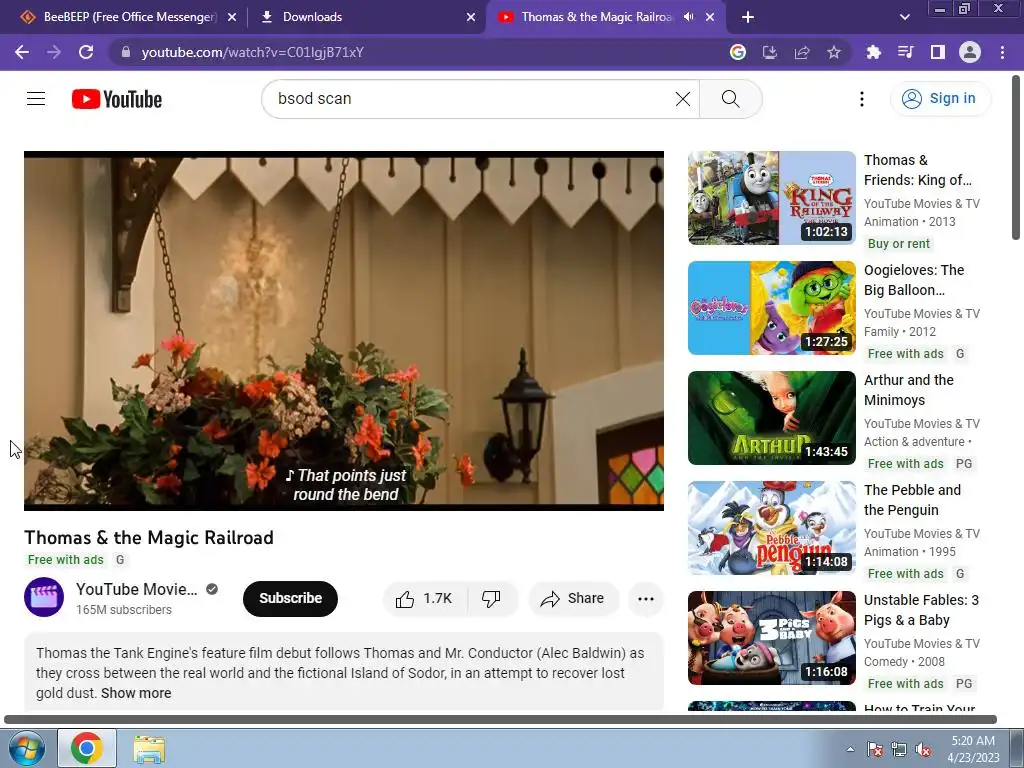Screen dimensions: 1024x768
Task: Run search with magnifying glass button
Action: pyautogui.click(x=730, y=99)
